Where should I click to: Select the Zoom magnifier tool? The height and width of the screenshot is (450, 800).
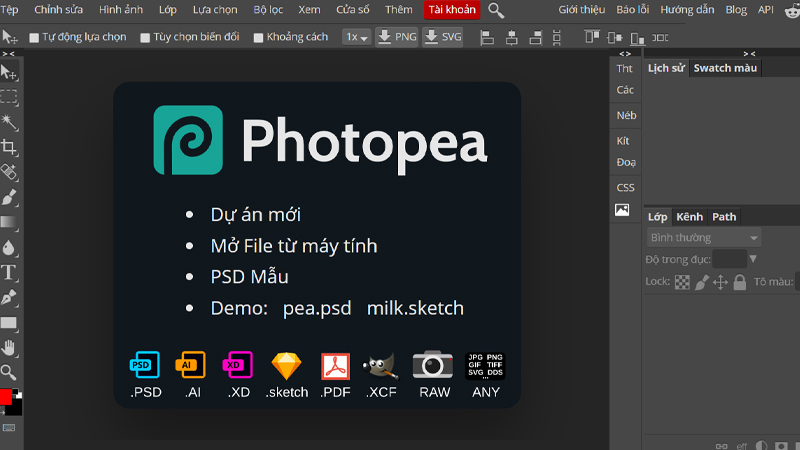point(8,372)
